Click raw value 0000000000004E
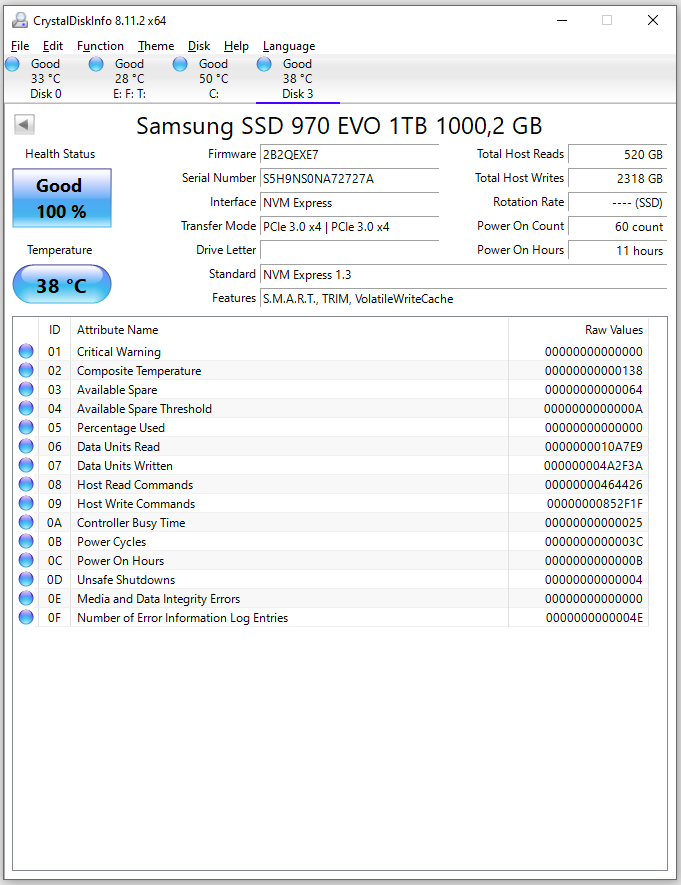Image resolution: width=681 pixels, height=885 pixels. (594, 618)
